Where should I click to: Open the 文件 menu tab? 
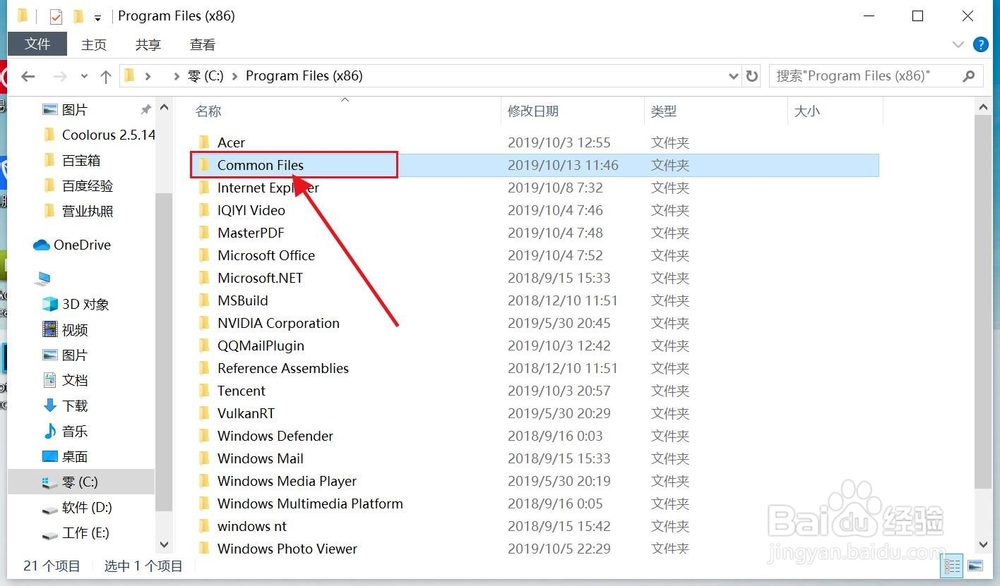[x=37, y=44]
